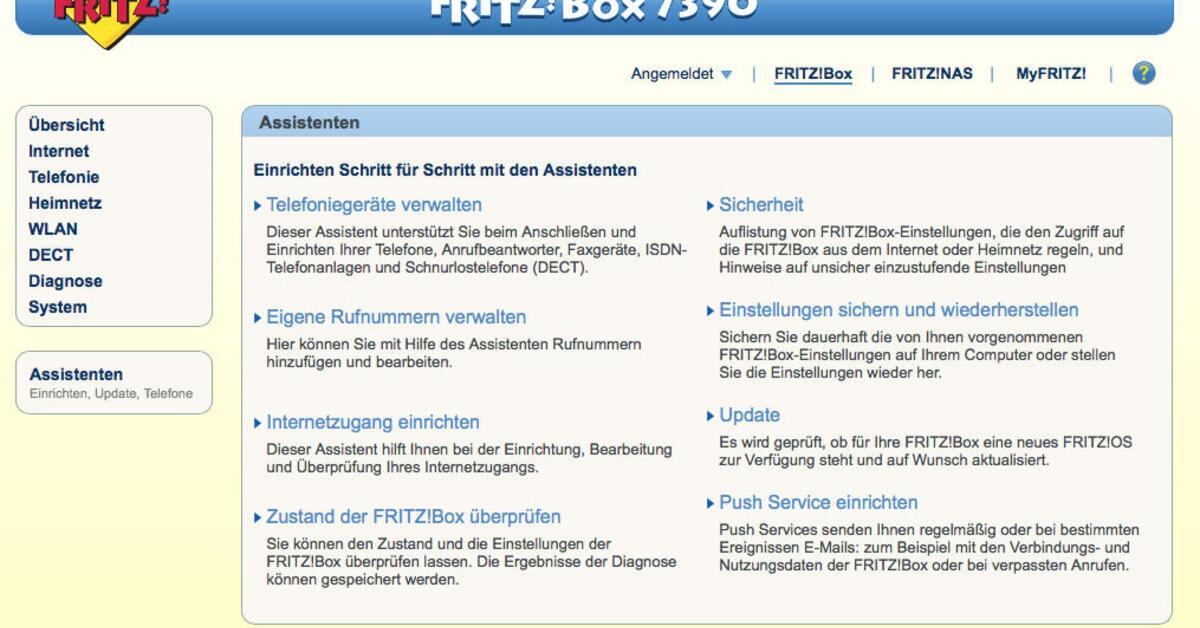Open the System section
This screenshot has width=1200, height=628.
pyautogui.click(x=56, y=307)
